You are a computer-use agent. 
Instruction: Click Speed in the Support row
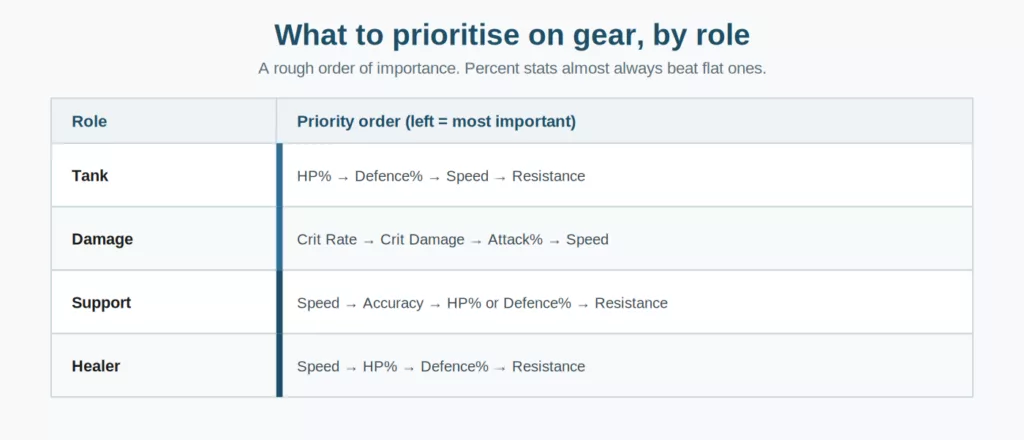[x=318, y=304]
